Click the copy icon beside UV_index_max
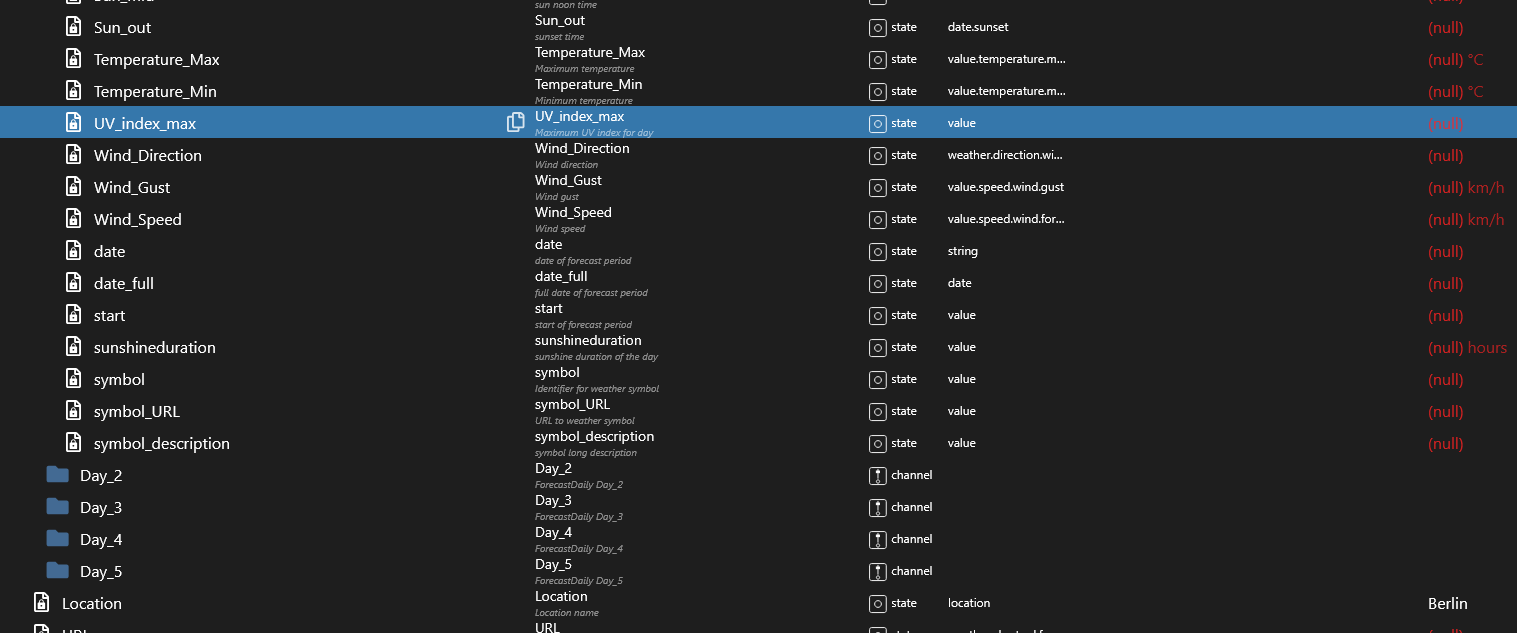1517x633 pixels. click(516, 123)
